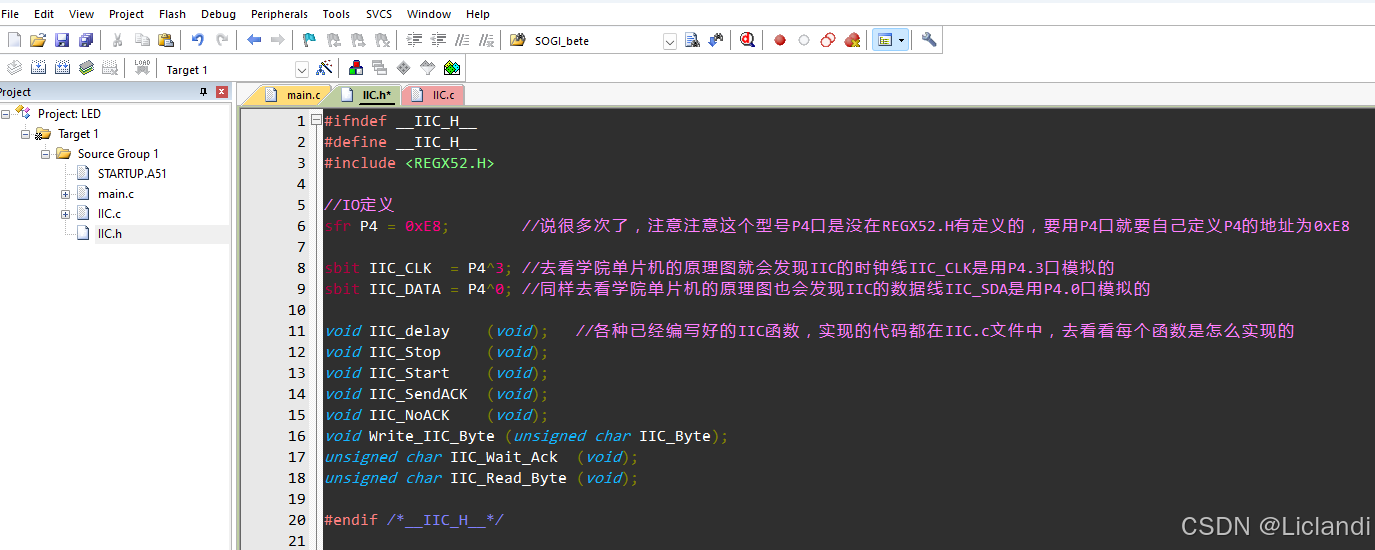This screenshot has width=1375, height=550.
Task: Unindent the selected lines
Action: pos(438,40)
